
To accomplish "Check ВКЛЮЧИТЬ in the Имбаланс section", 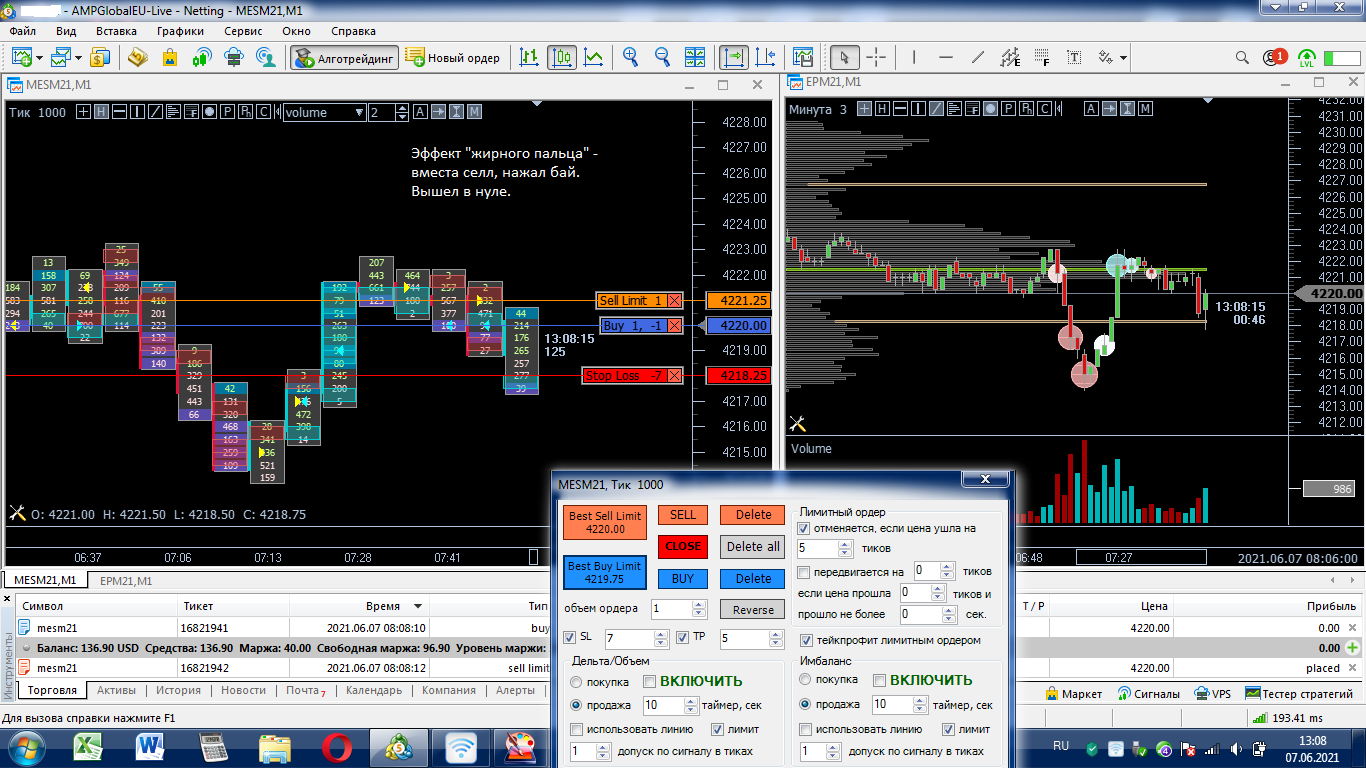I will tap(879, 682).
